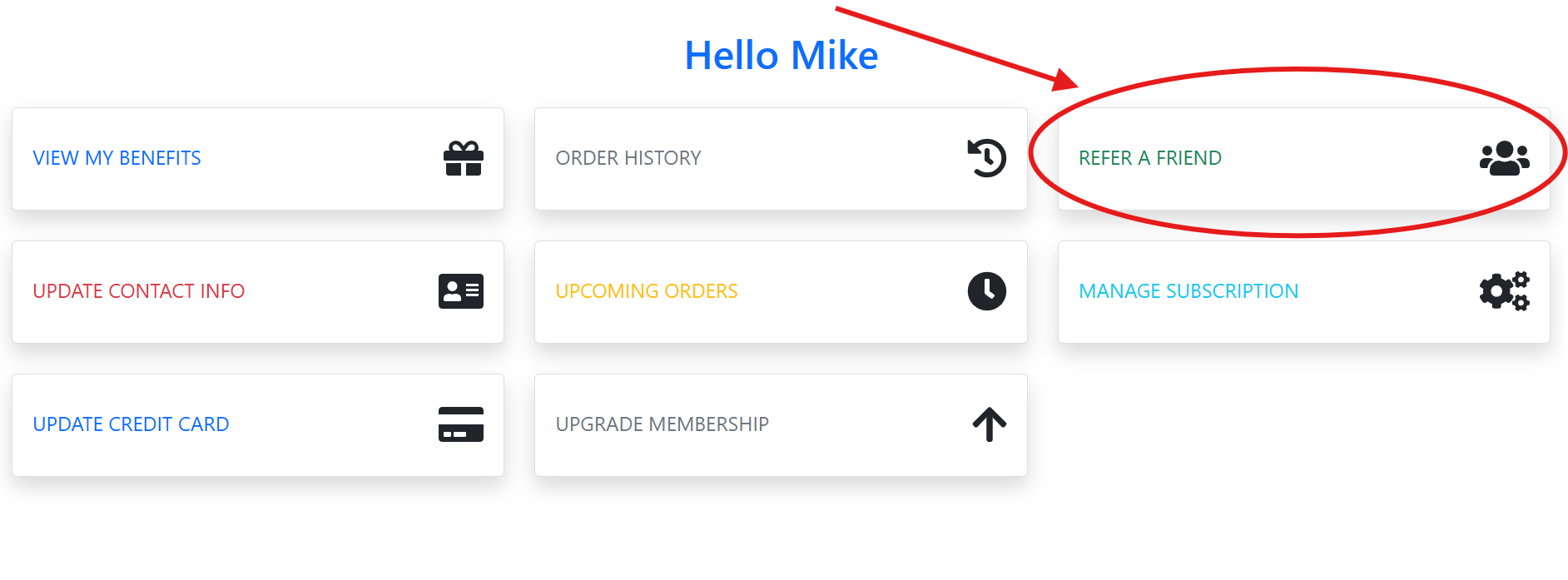Screen dimensions: 1568x580
Task: Click the solid clock icon
Action: [x=987, y=291]
